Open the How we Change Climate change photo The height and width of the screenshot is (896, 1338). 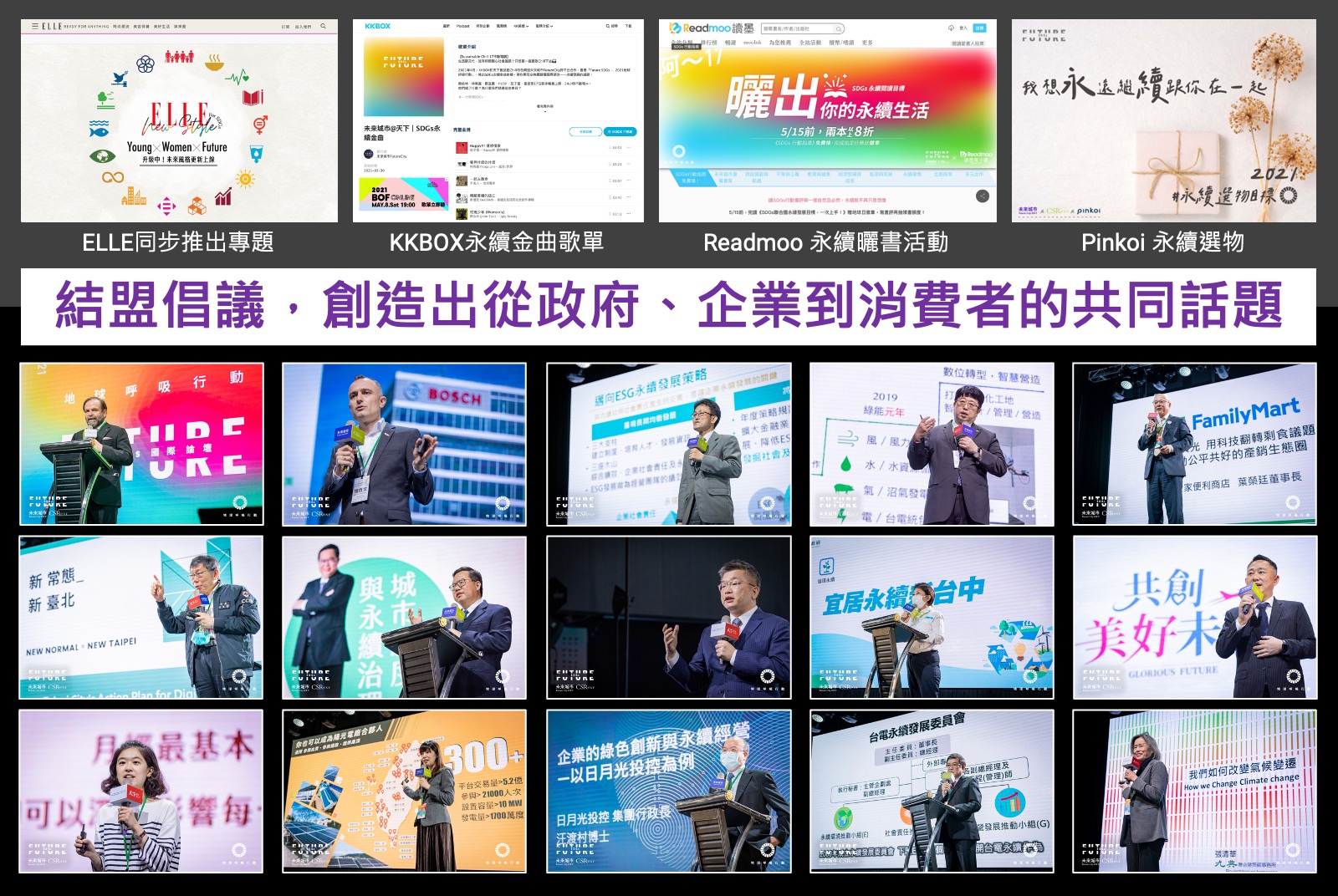click(1195, 792)
